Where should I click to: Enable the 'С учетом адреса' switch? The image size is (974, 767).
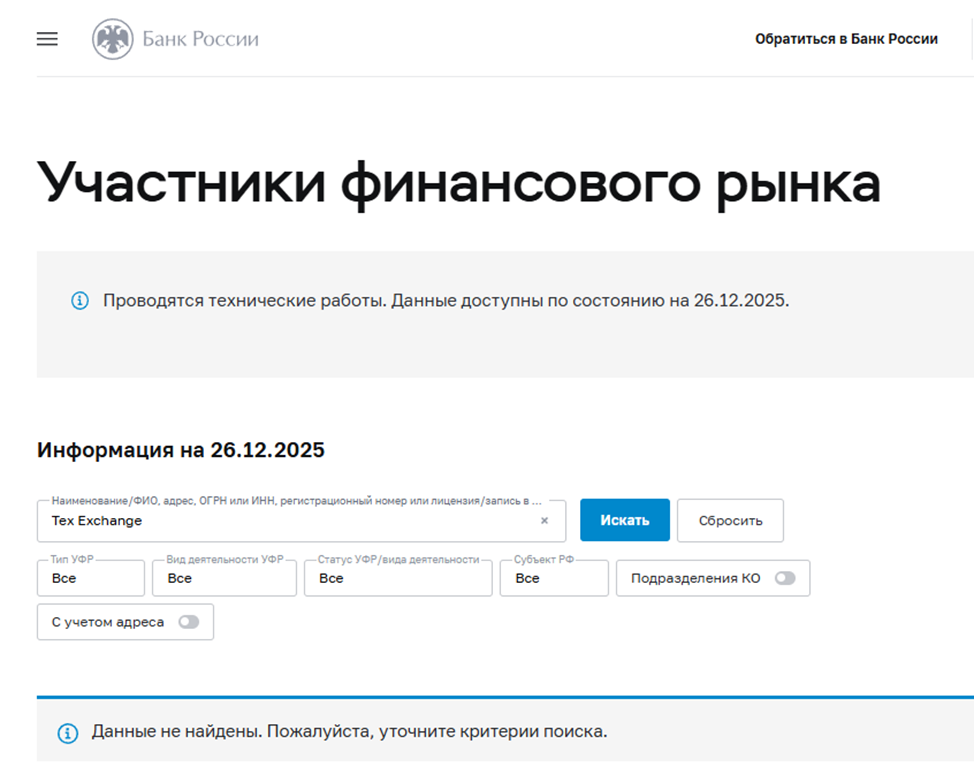click(x=188, y=622)
